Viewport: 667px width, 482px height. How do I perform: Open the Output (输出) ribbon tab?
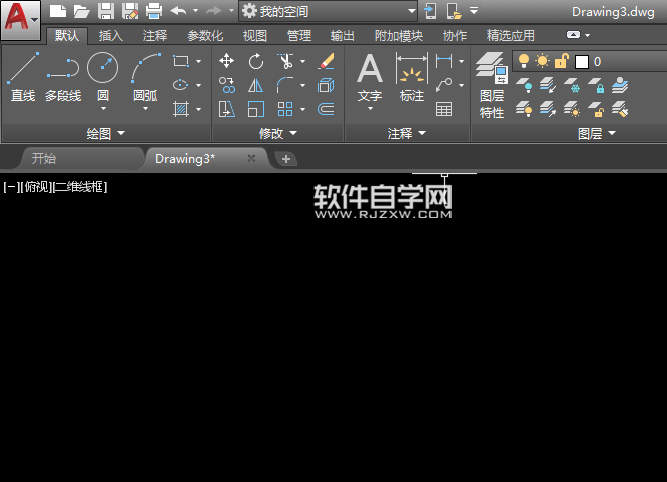(342, 36)
